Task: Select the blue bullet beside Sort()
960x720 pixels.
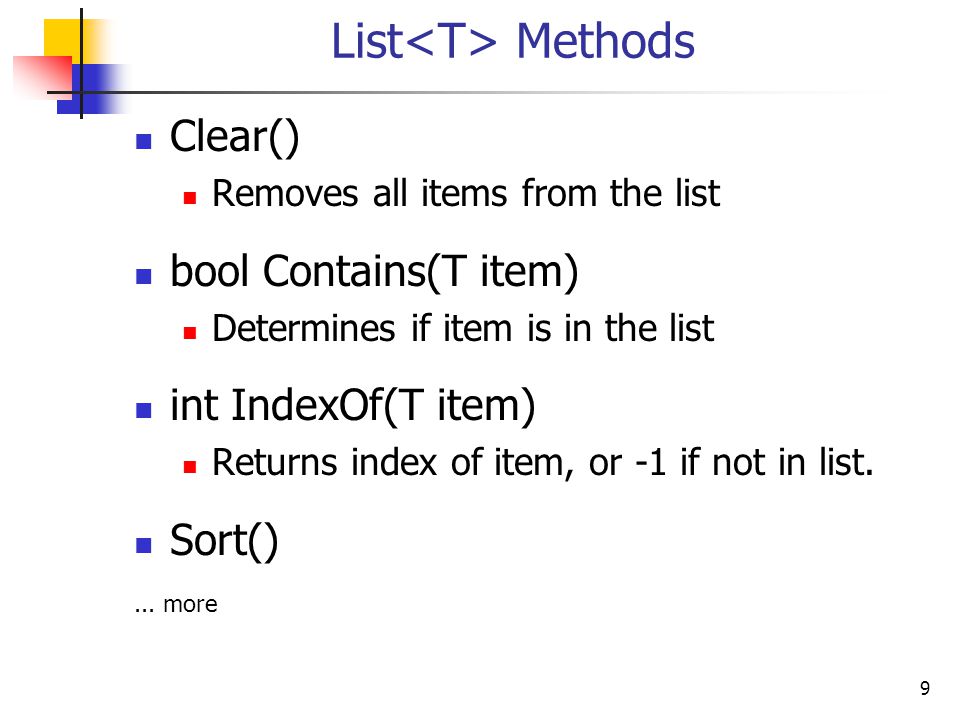Action: pos(144,545)
